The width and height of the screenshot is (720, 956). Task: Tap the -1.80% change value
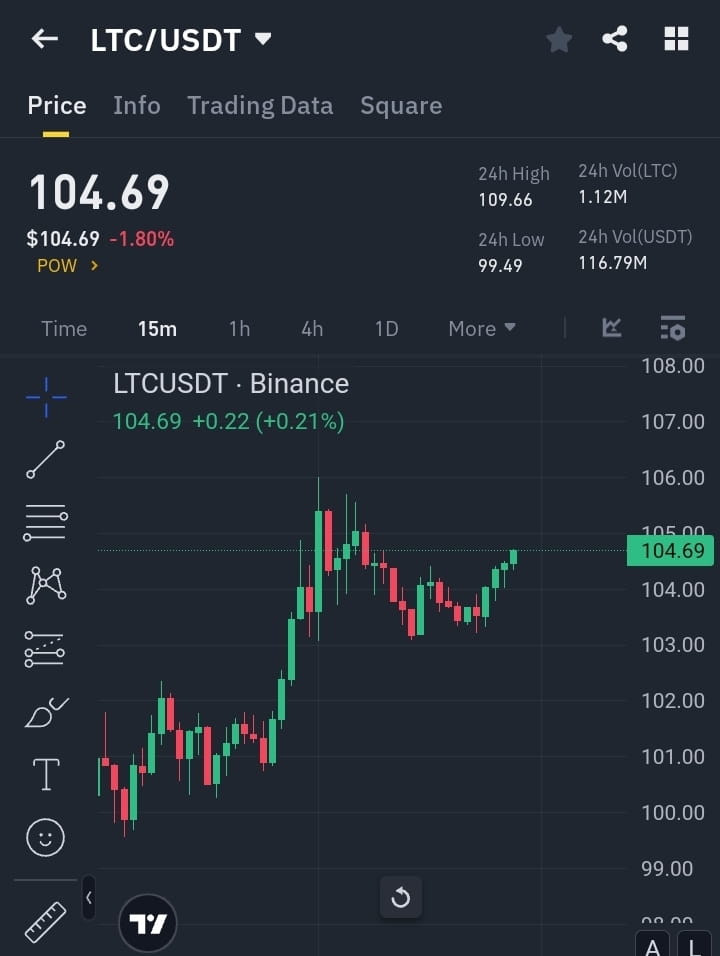tap(142, 238)
